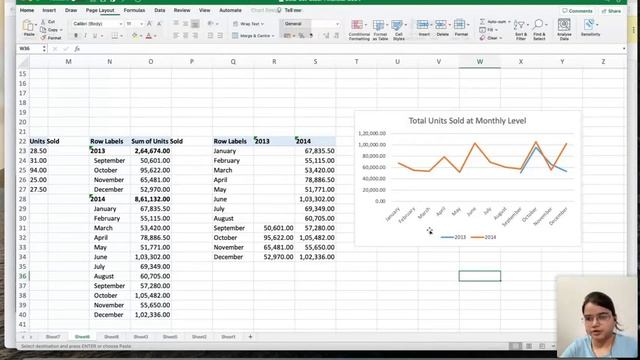Click the Insert cells icon
Image resolution: width=640 pixels, height=360 pixels.
point(422,25)
